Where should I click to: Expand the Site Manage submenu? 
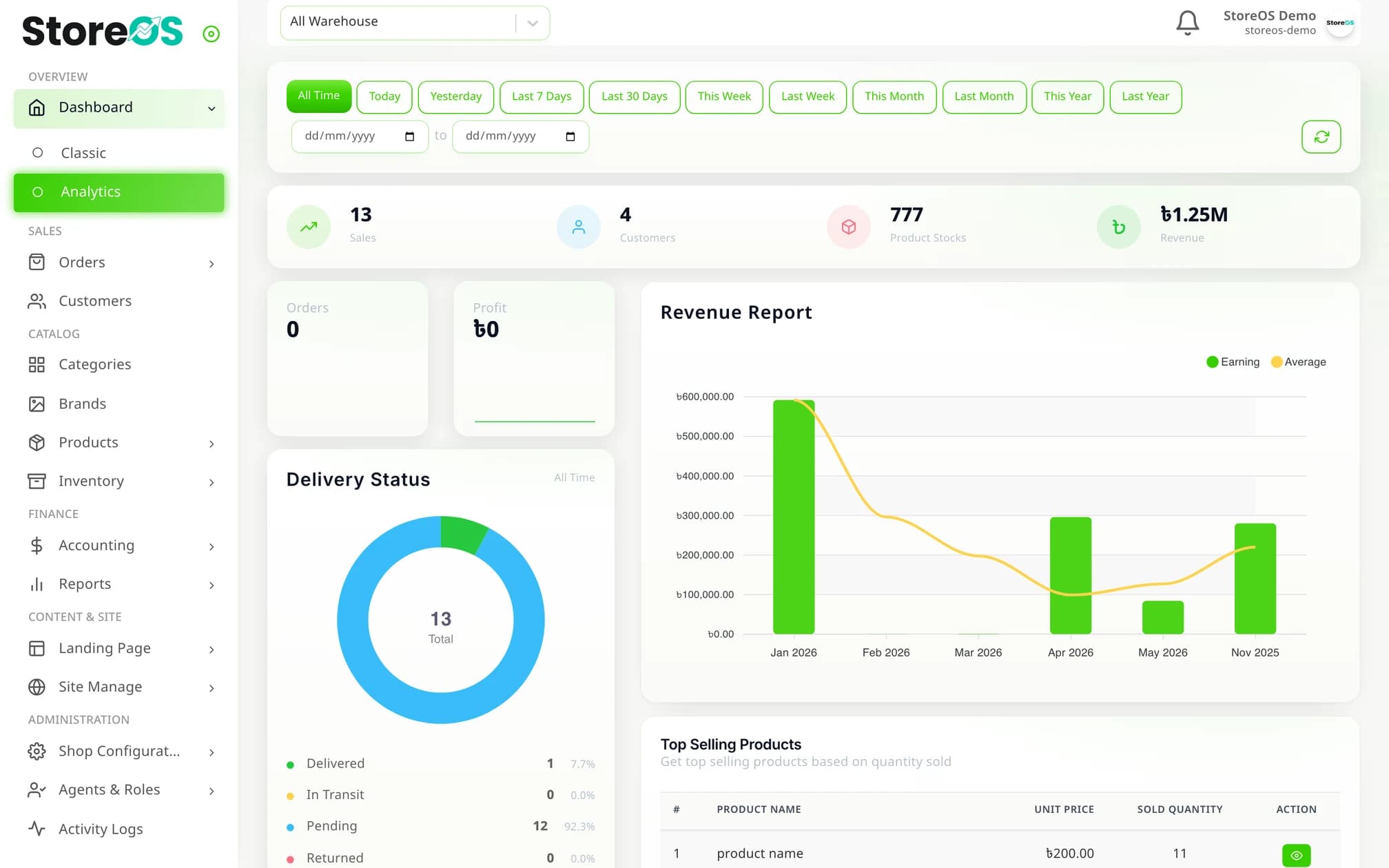pos(119,688)
